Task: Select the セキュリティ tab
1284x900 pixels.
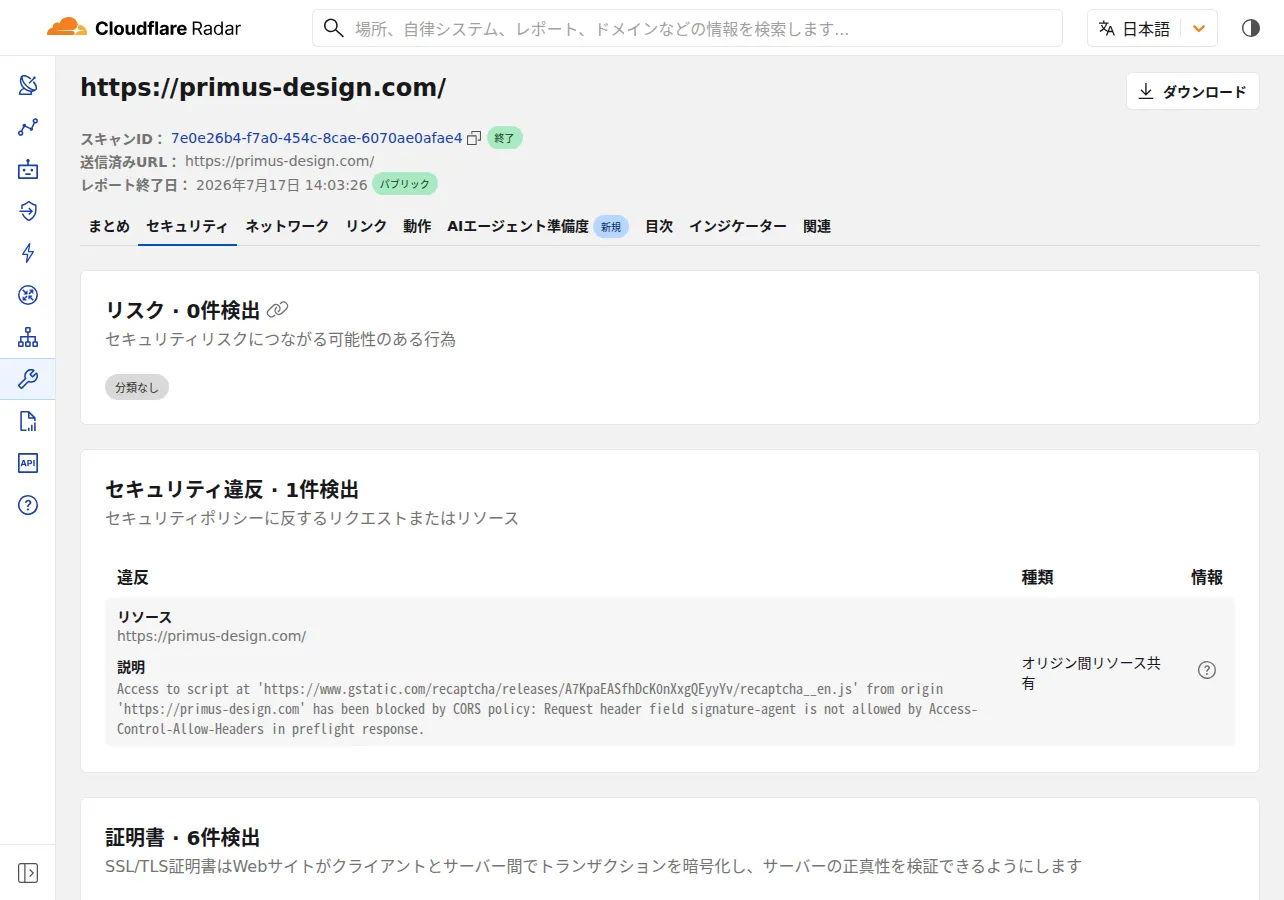Action: pos(188,226)
